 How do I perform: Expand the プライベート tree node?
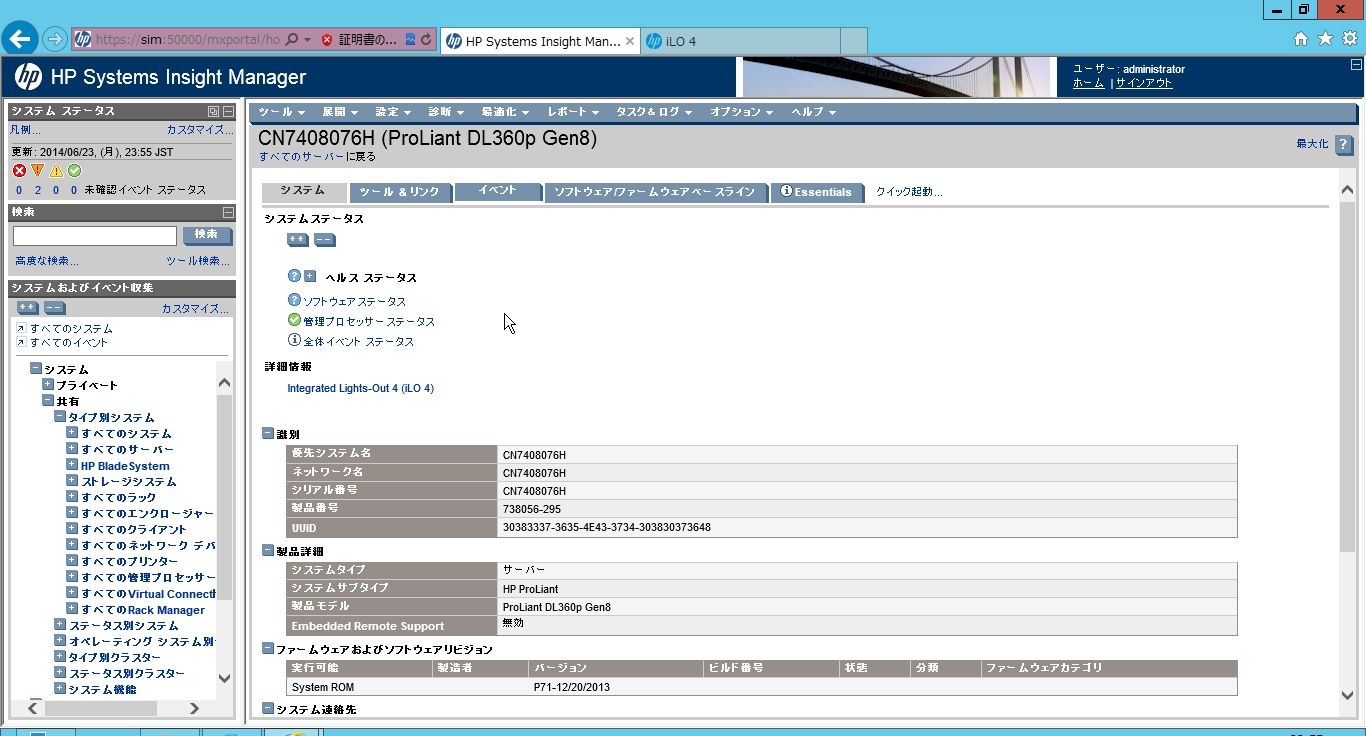point(48,384)
